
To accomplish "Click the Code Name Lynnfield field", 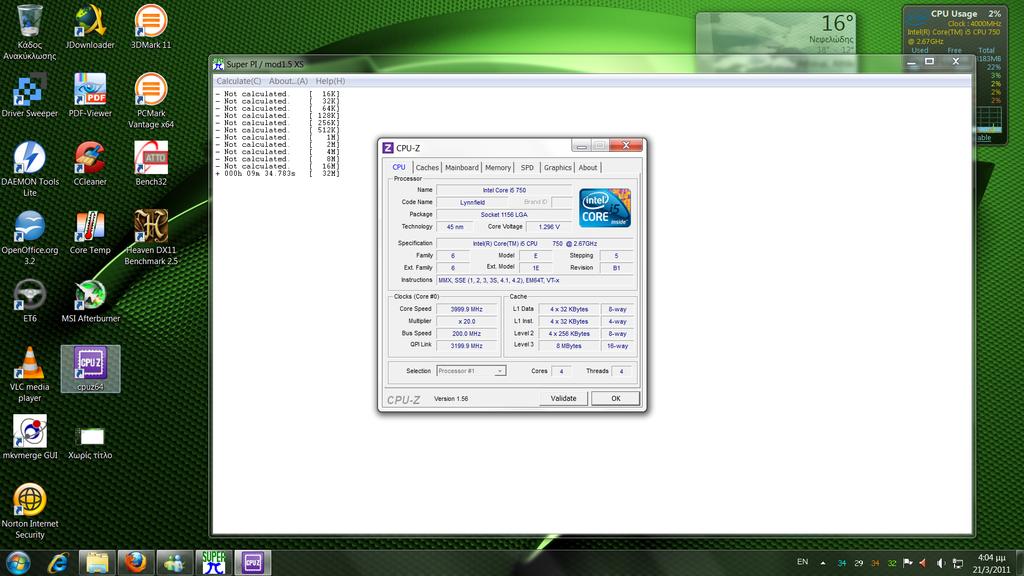I will click(x=472, y=202).
